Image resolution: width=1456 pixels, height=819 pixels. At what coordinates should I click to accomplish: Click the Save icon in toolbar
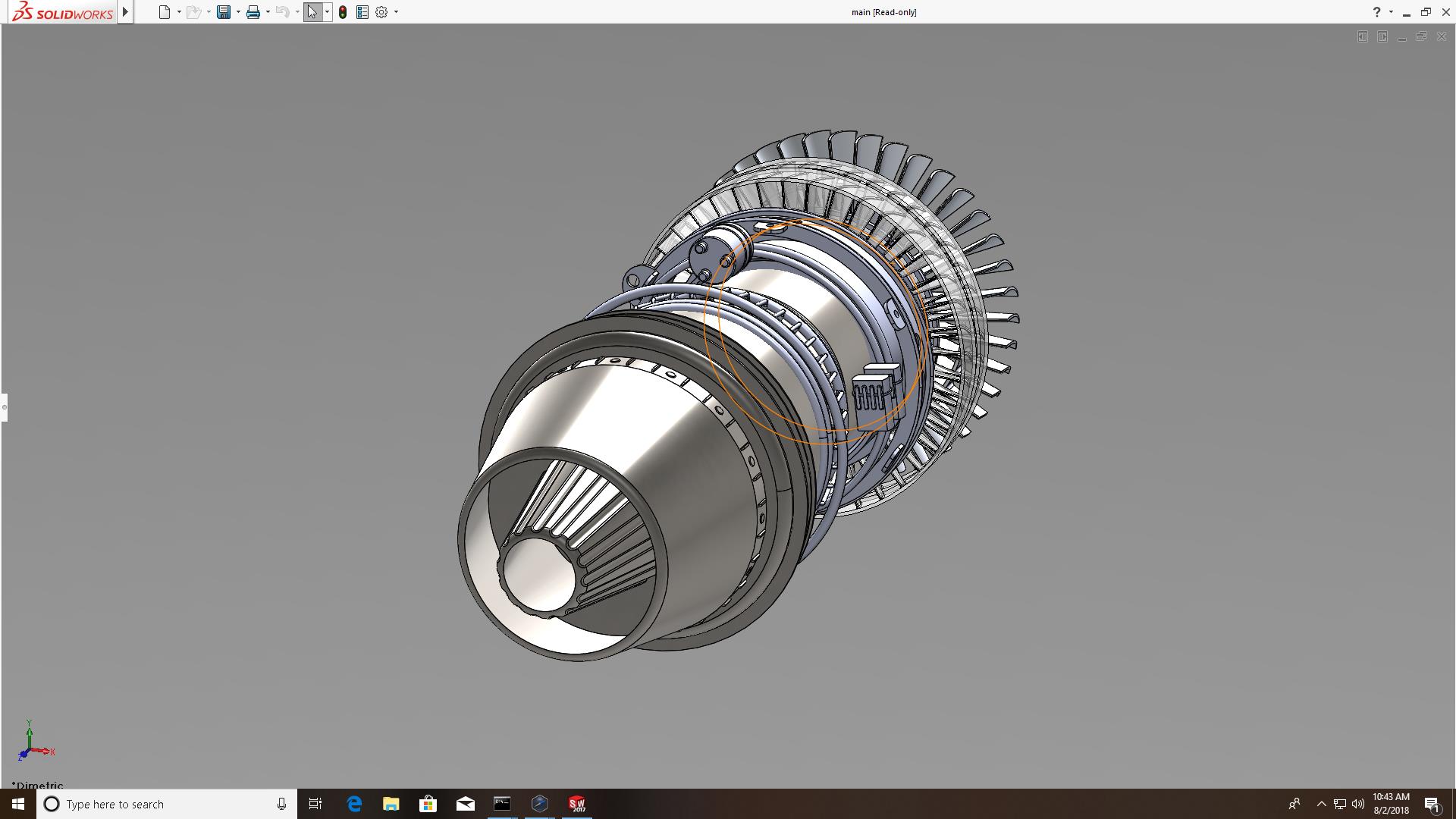[223, 12]
